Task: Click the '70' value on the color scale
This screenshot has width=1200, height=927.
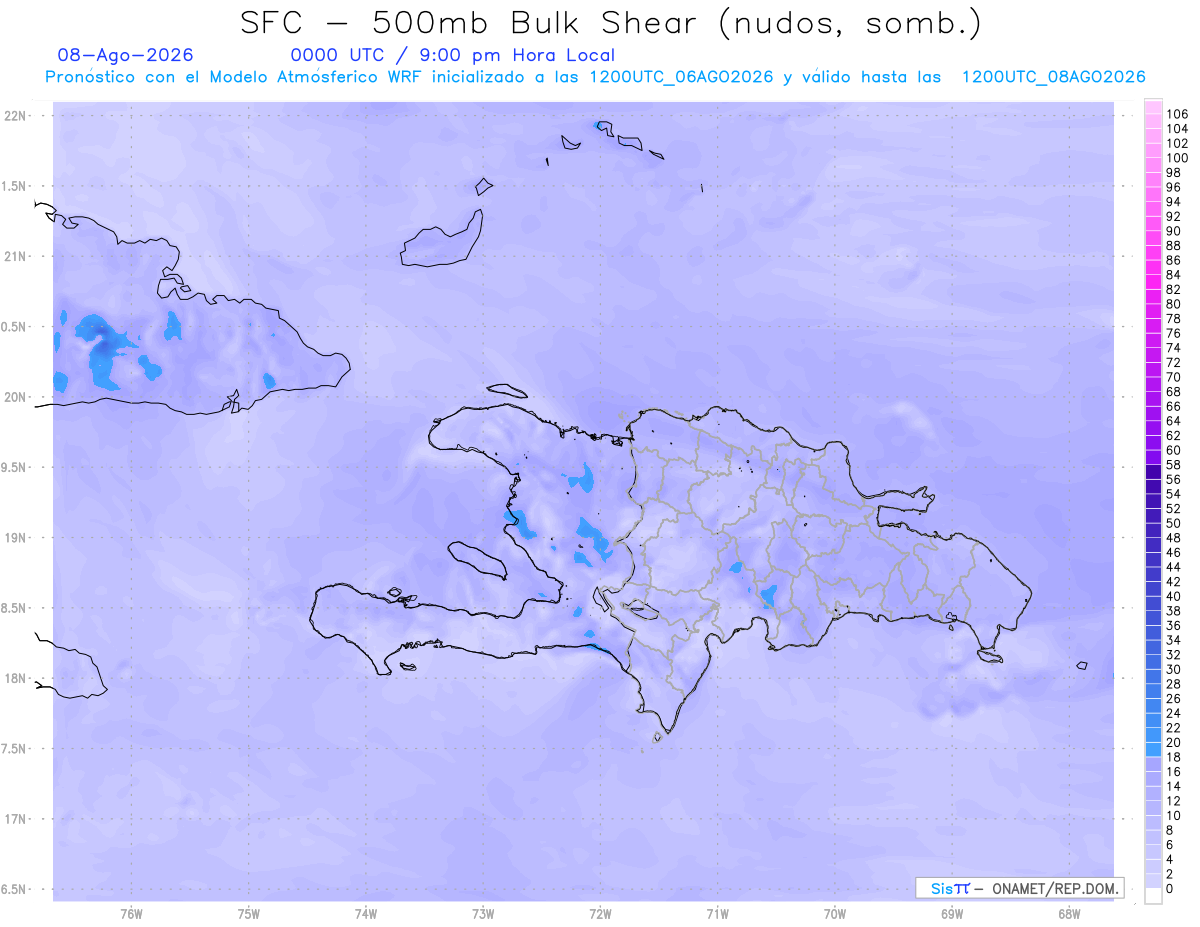Action: pyautogui.click(x=1173, y=377)
